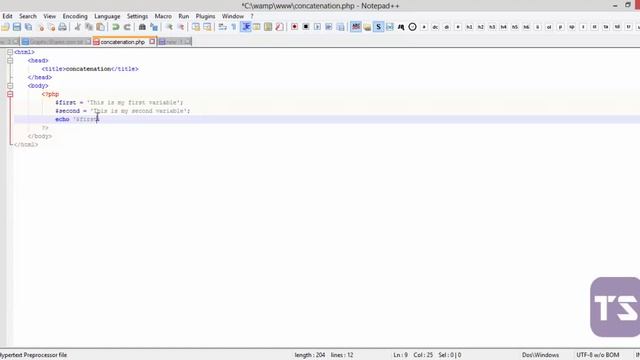Viewport: 640px width, 360px height.
Task: Click the Cut scissors icon
Action: 77,27
